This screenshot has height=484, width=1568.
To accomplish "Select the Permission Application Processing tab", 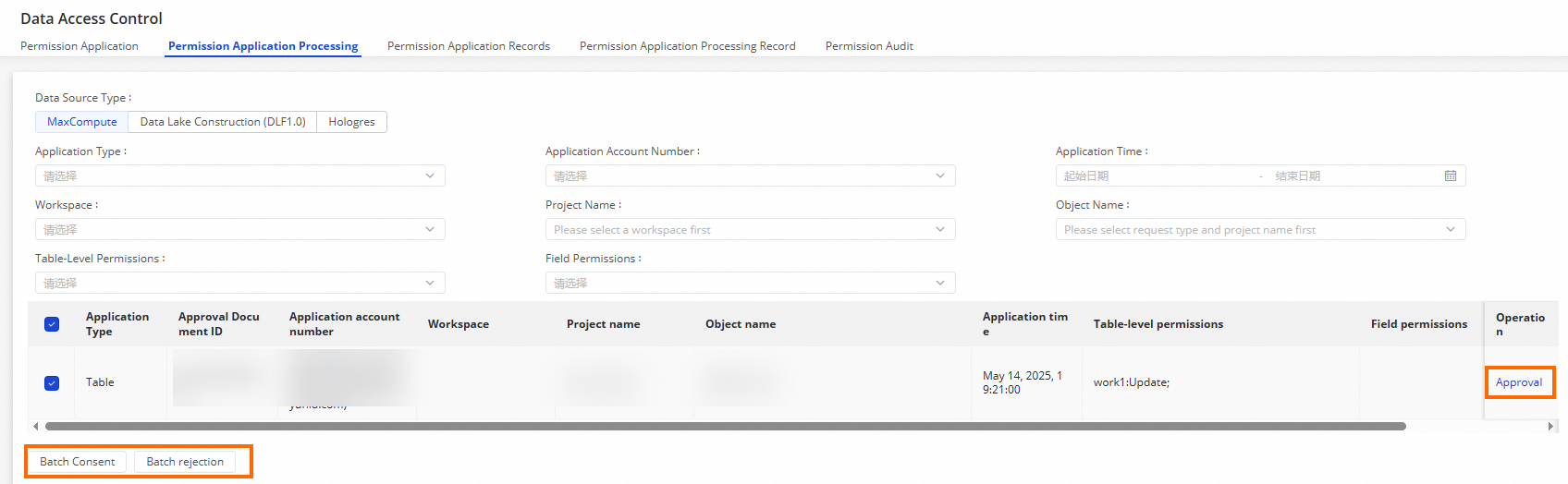I will coord(263,46).
